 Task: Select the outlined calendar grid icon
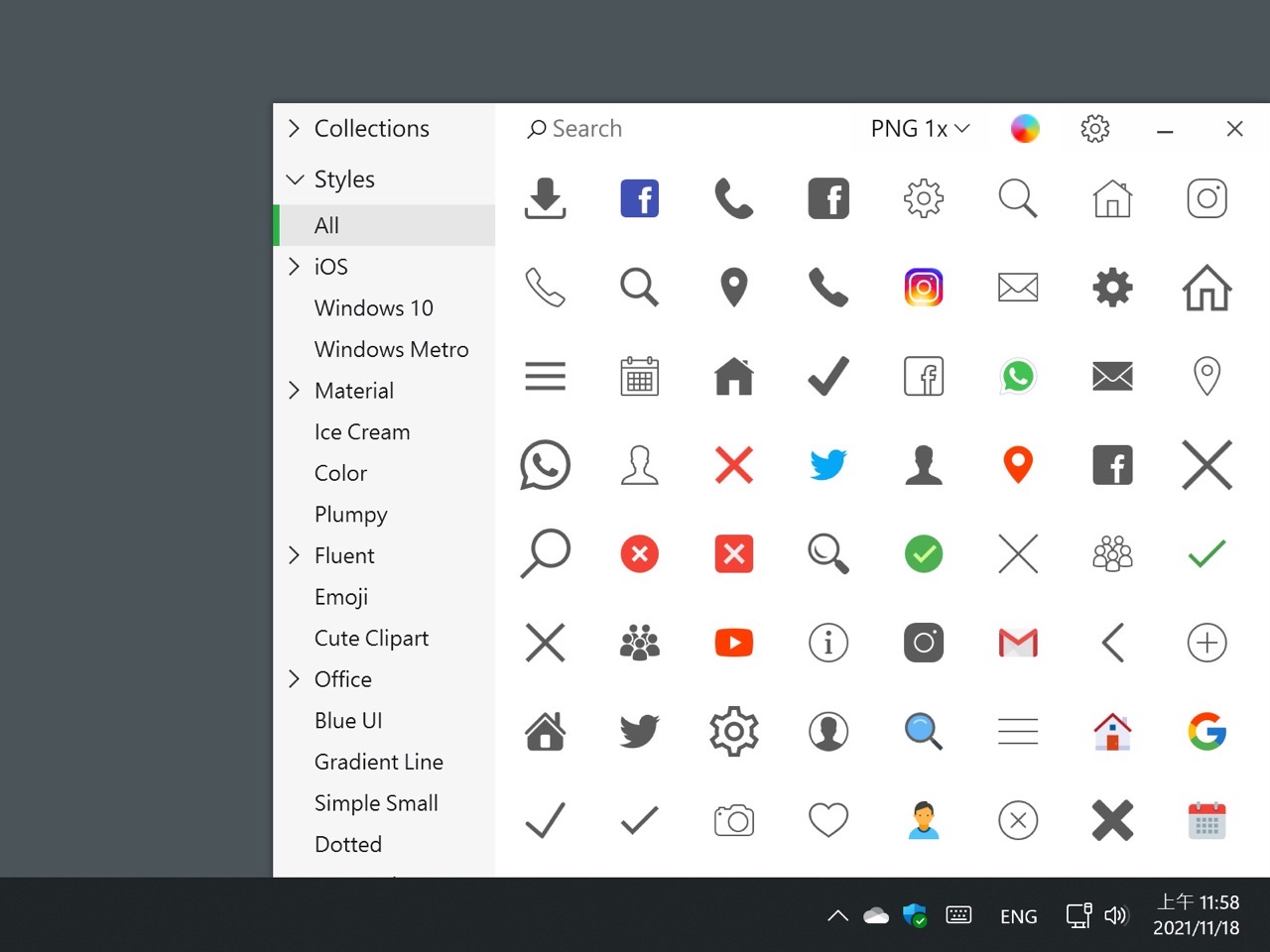point(640,376)
